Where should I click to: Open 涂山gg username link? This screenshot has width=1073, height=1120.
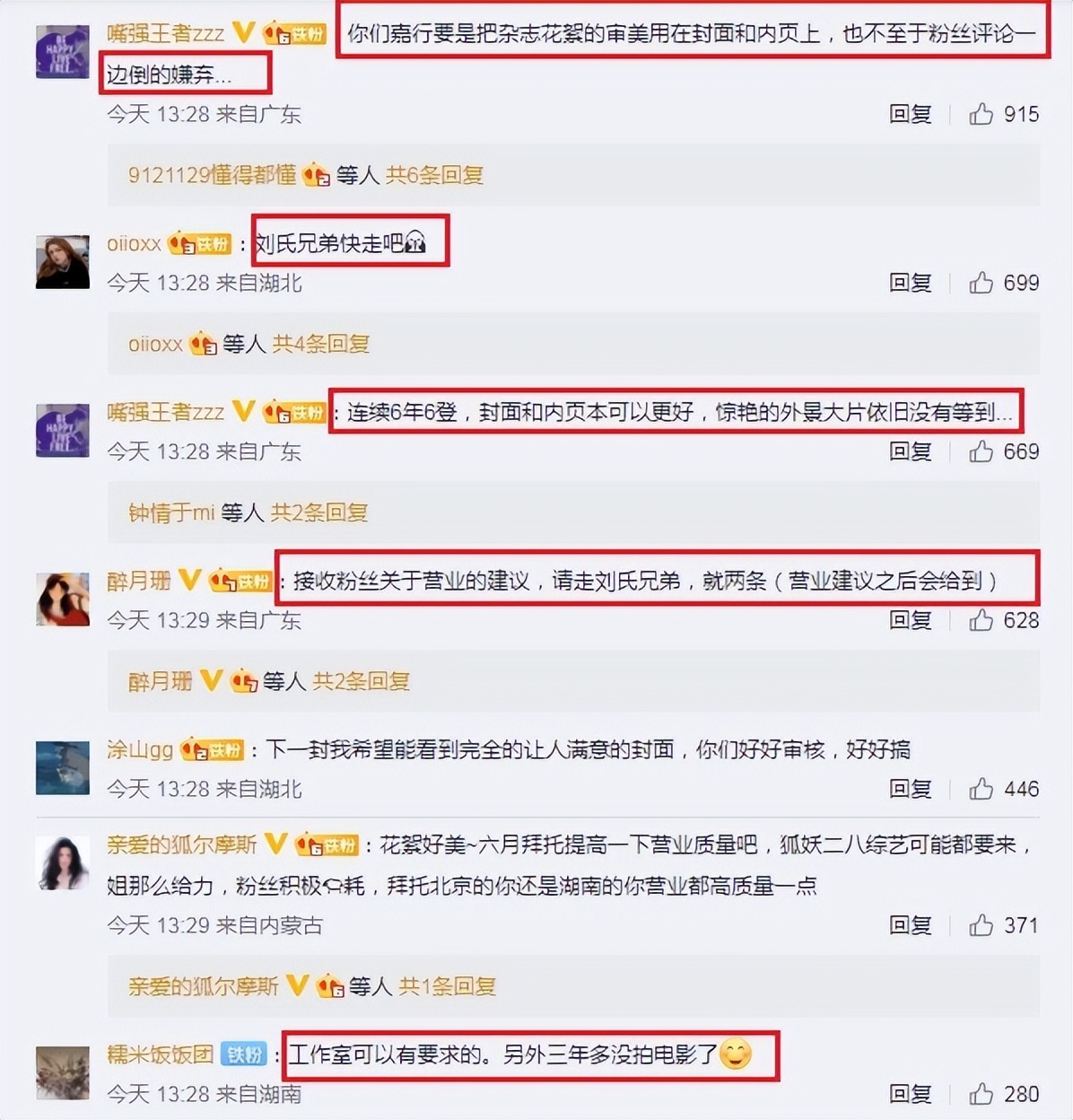coord(140,749)
